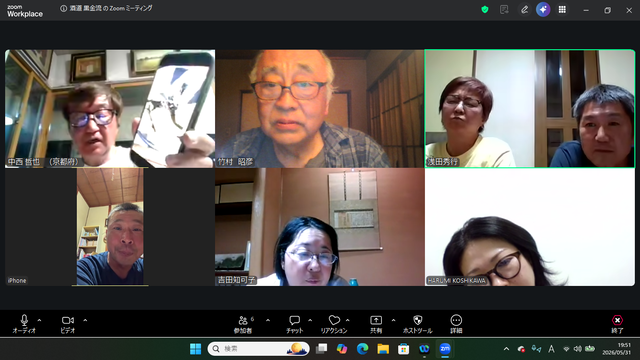Open the volume speaker tray icon
640x360 pixels.
(x=578, y=349)
